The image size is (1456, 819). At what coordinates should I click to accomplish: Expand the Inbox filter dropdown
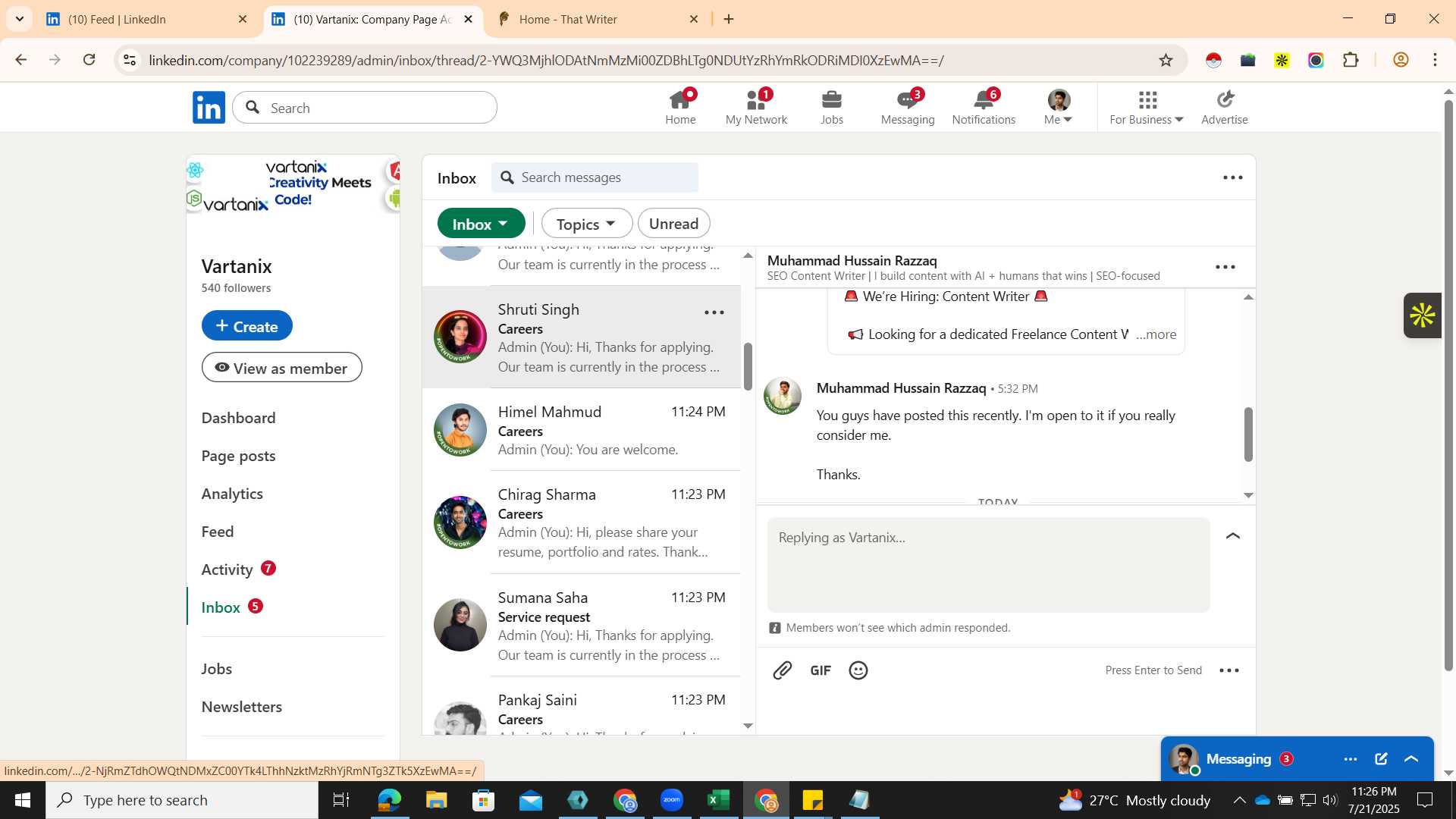[x=481, y=224]
